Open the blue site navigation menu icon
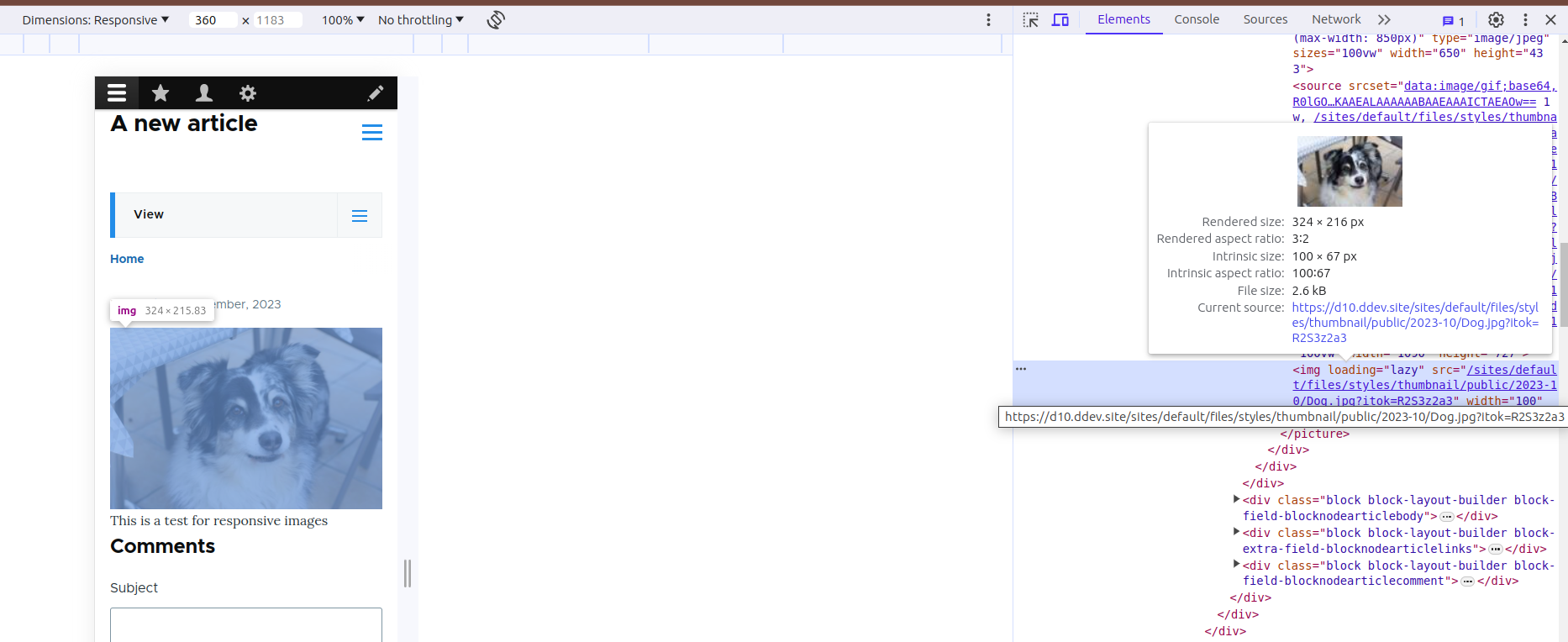 point(372,132)
